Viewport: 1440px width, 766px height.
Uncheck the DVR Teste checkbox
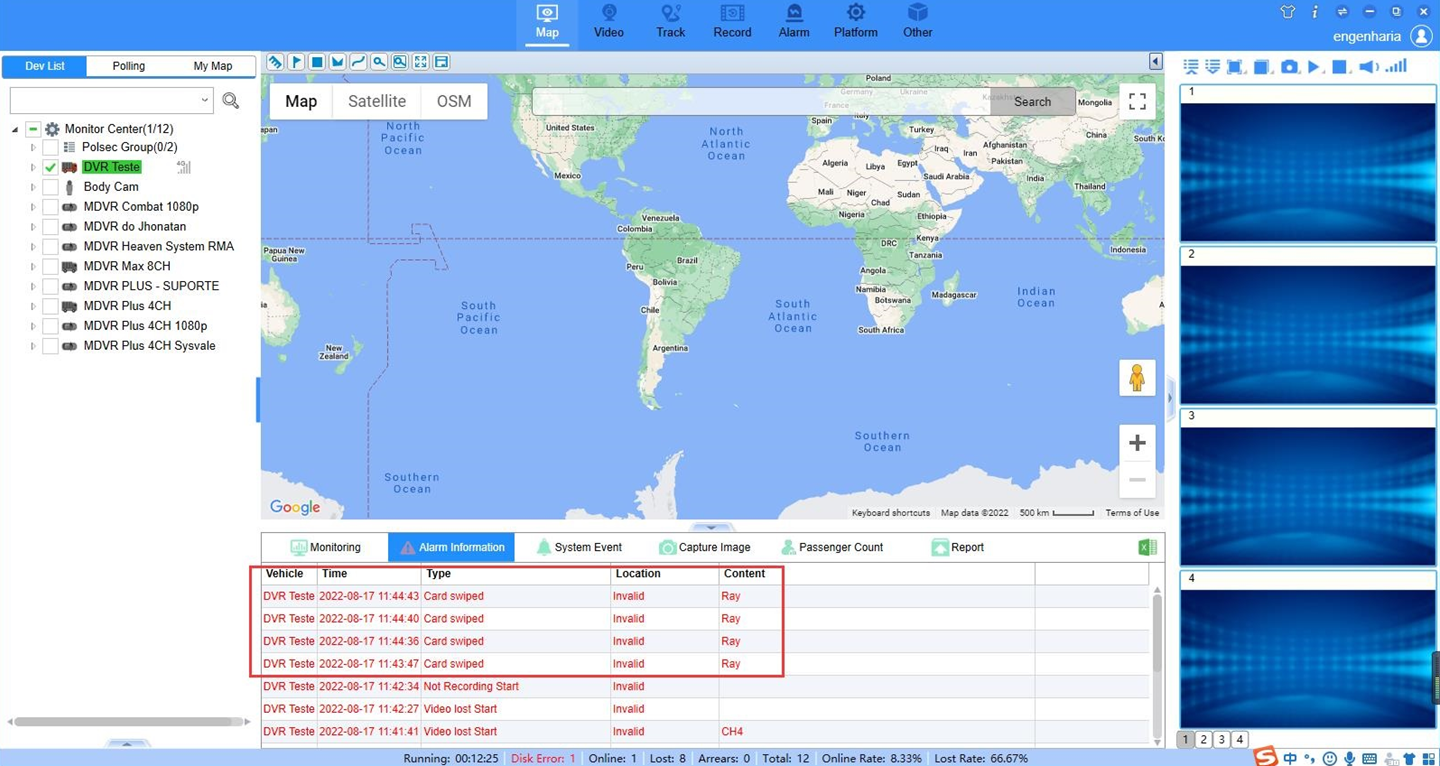50,167
